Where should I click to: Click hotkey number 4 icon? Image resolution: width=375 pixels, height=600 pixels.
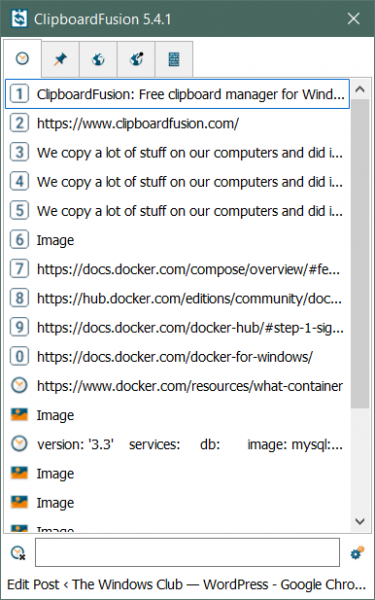(19, 181)
